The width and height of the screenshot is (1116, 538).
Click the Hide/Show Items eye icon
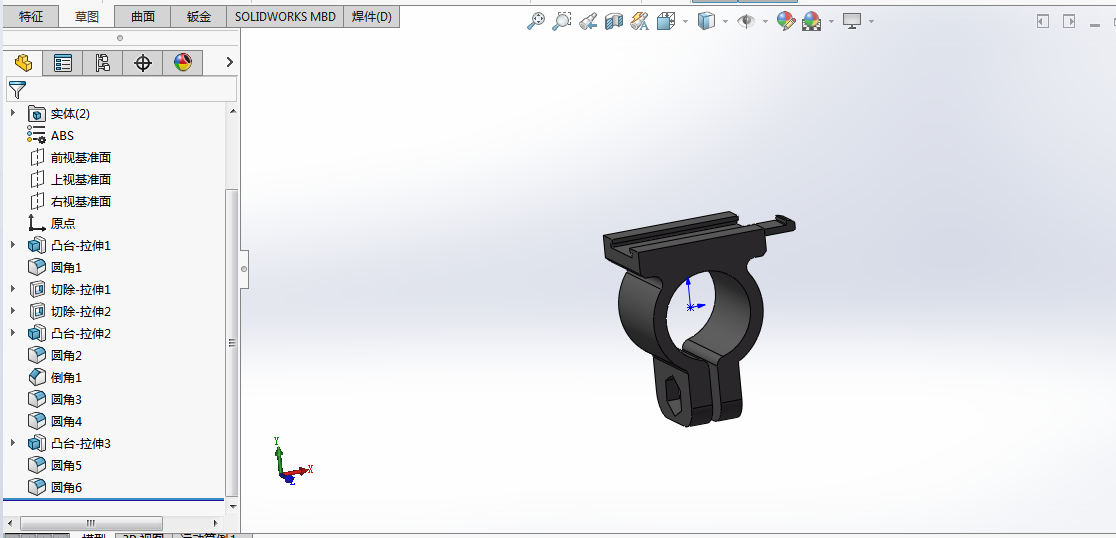click(745, 21)
